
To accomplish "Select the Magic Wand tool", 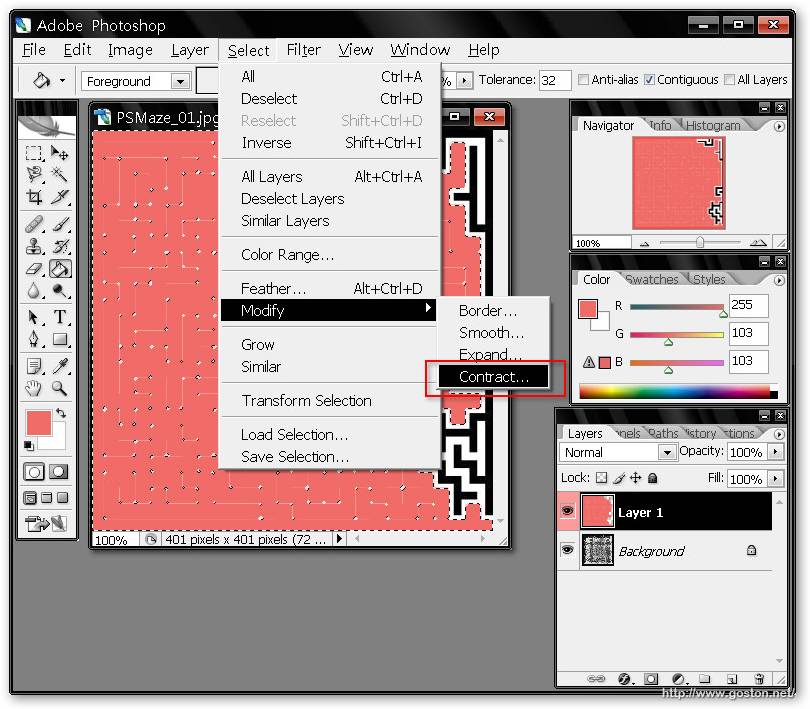I will [x=60, y=175].
